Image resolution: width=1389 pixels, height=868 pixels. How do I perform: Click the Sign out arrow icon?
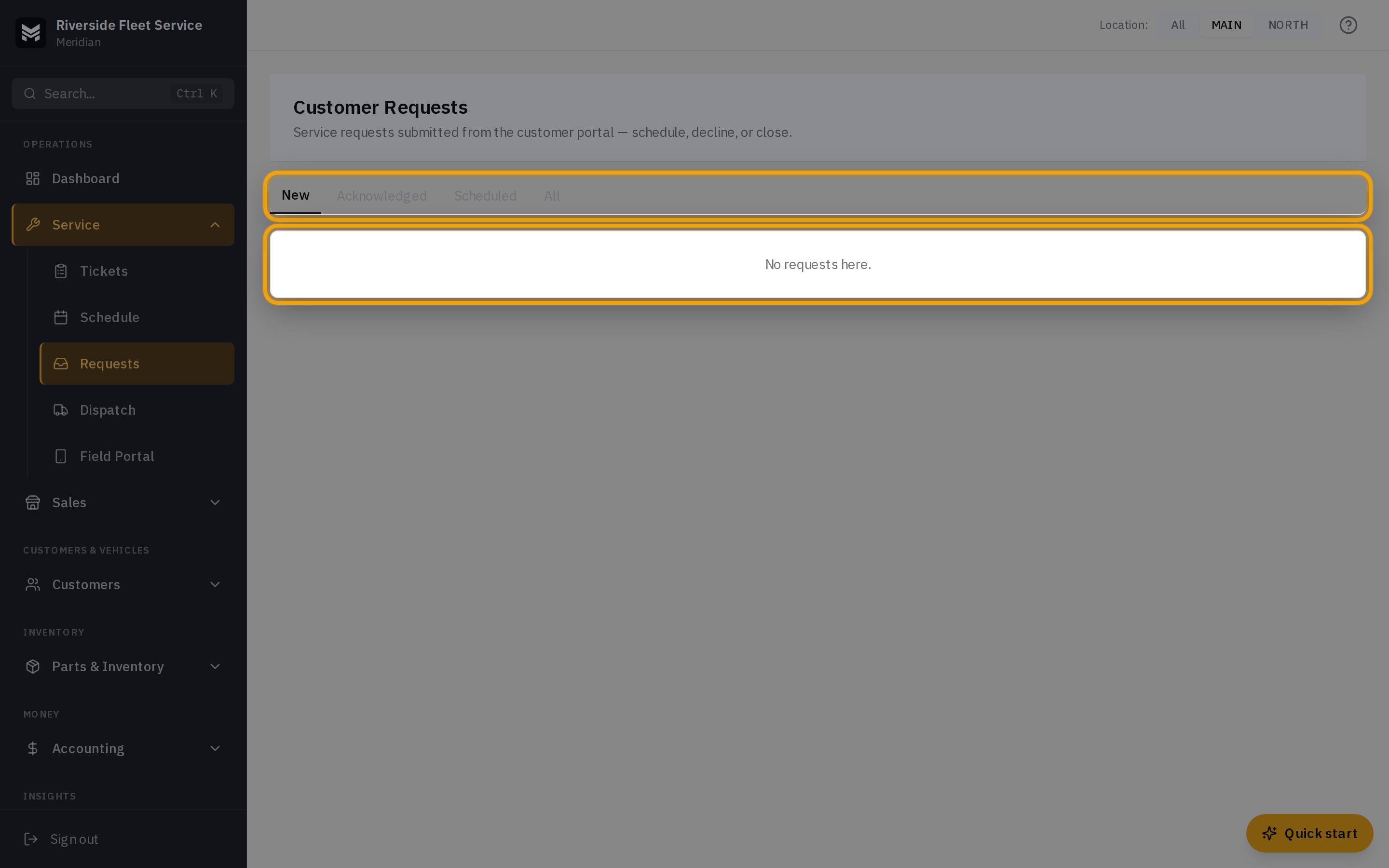[31, 839]
